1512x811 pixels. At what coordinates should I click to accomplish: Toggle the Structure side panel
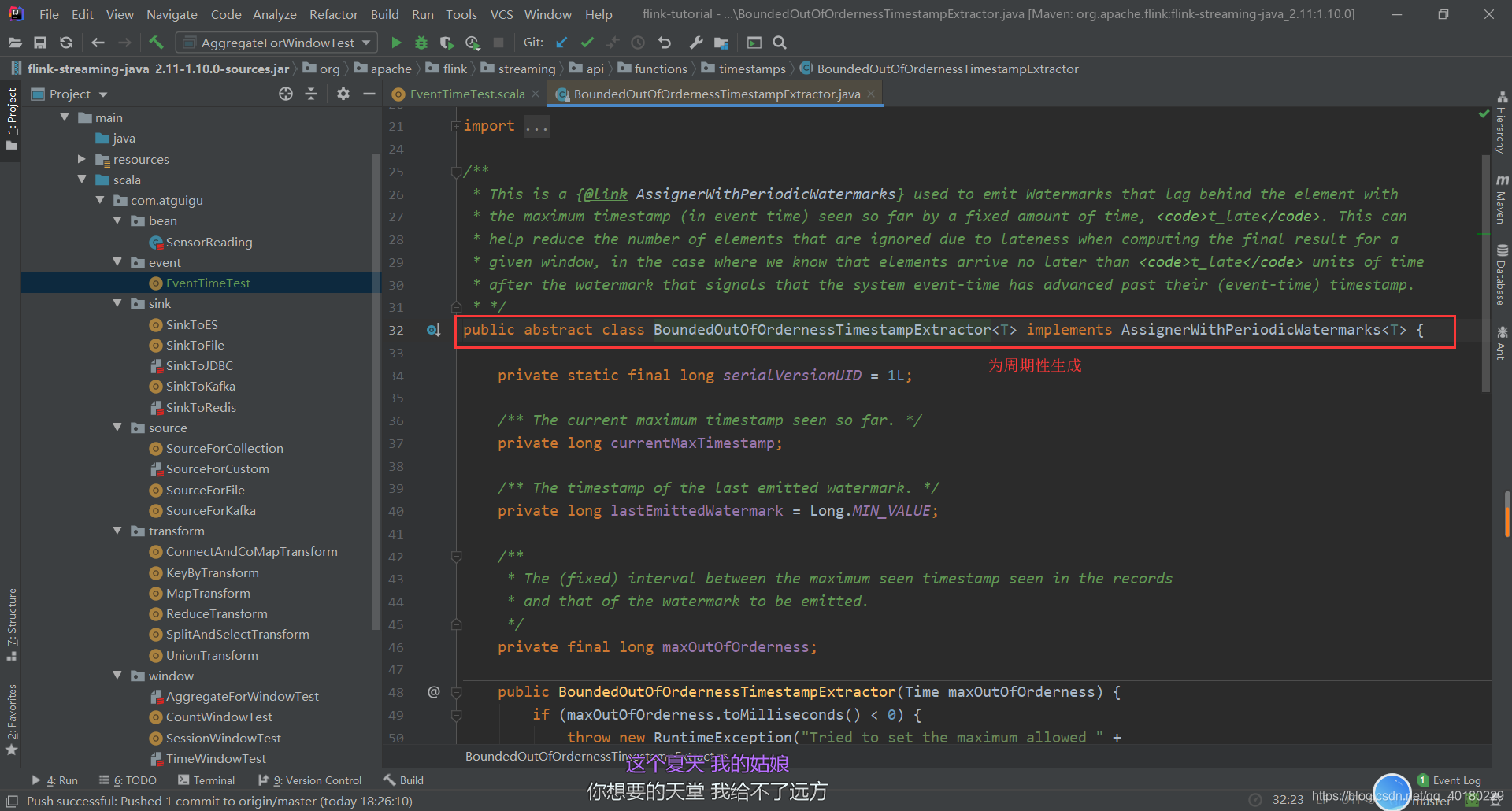(x=12, y=624)
